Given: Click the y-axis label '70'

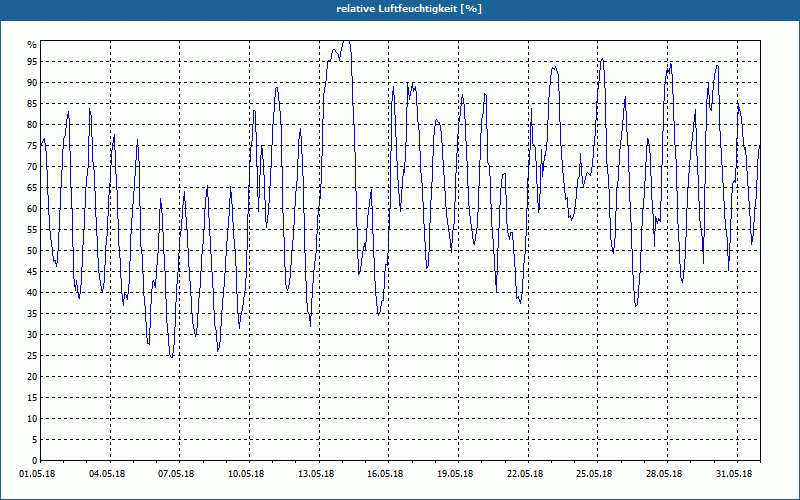Looking at the screenshot, I should [x=32, y=166].
